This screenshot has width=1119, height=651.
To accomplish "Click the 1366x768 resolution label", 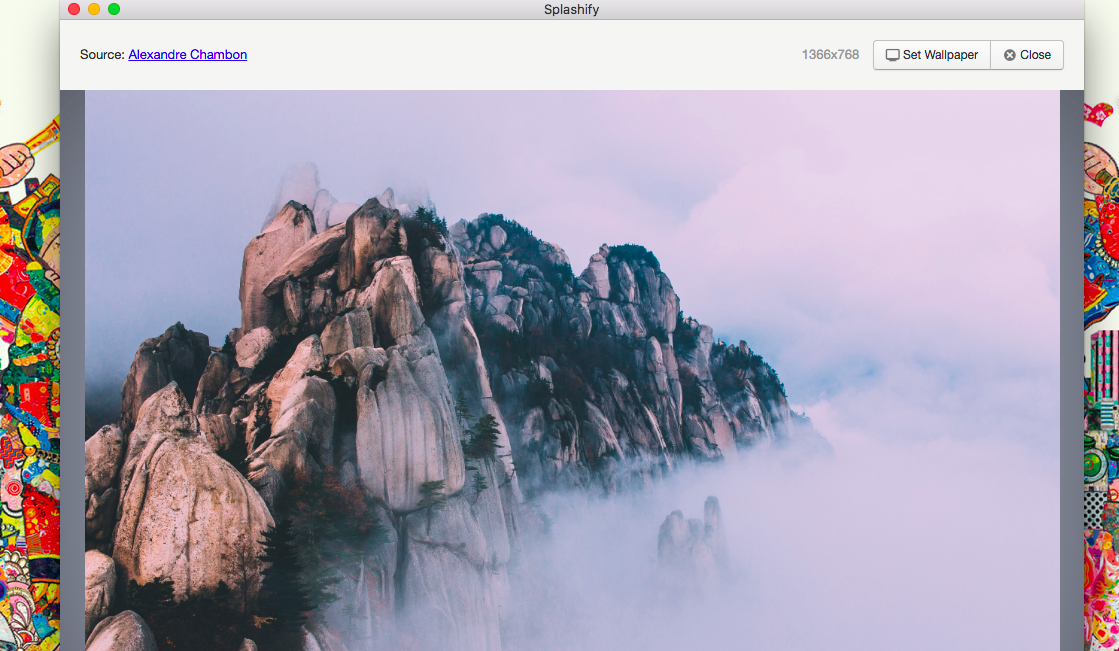I will pos(830,54).
